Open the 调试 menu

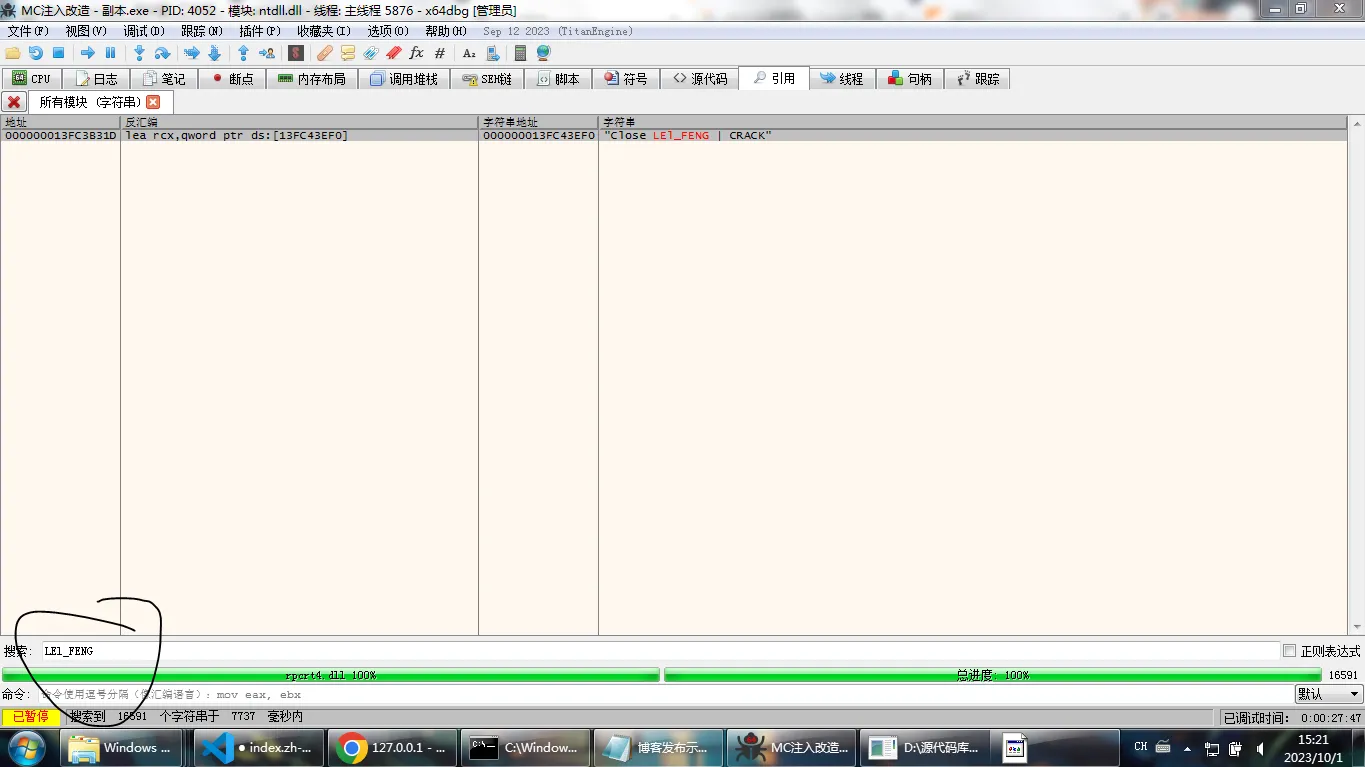144,31
